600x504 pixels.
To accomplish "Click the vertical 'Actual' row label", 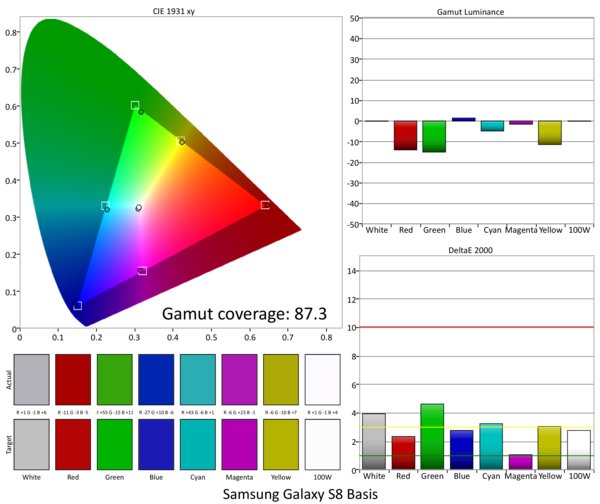I will [8, 380].
